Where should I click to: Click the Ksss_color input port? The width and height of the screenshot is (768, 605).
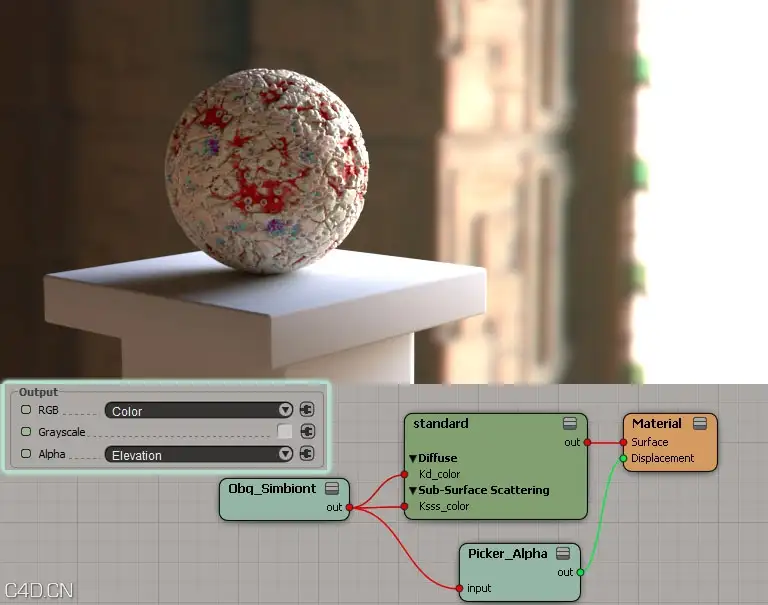pos(405,506)
